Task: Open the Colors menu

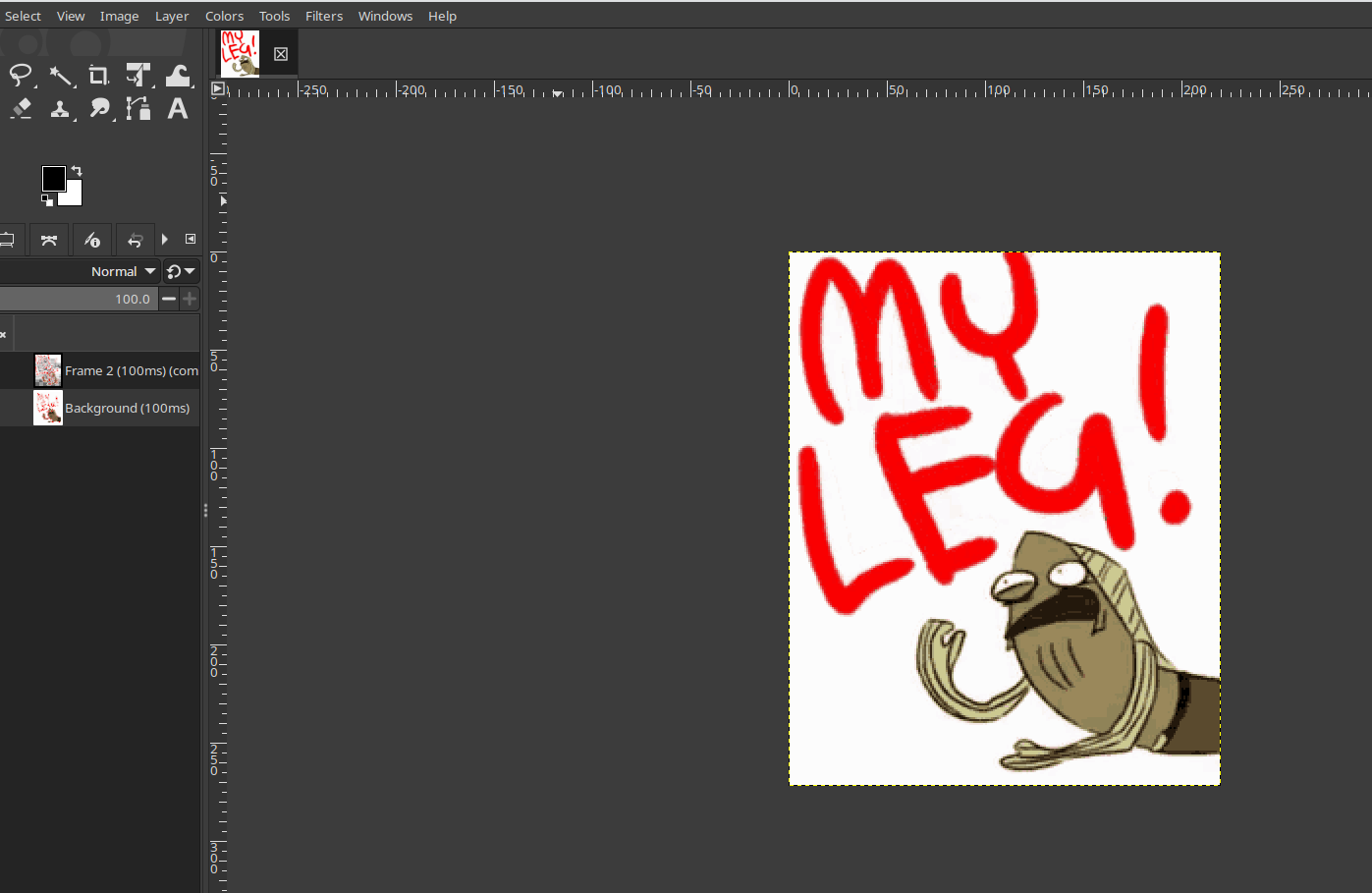Action: point(225,16)
